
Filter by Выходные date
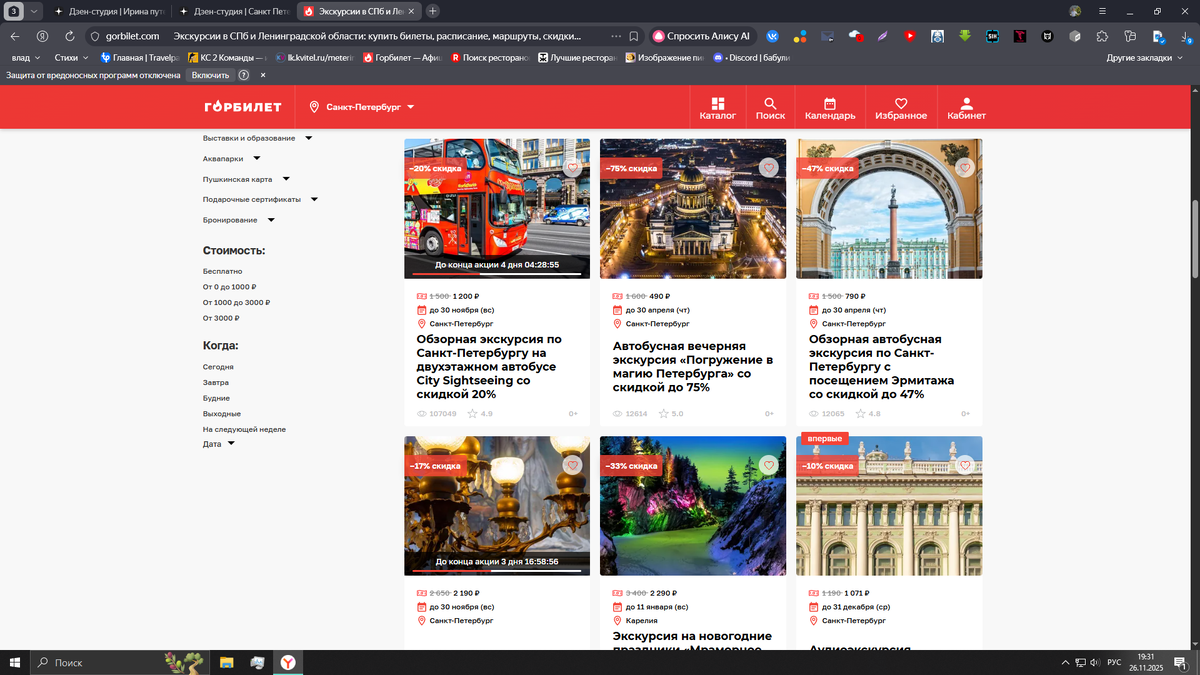222,413
